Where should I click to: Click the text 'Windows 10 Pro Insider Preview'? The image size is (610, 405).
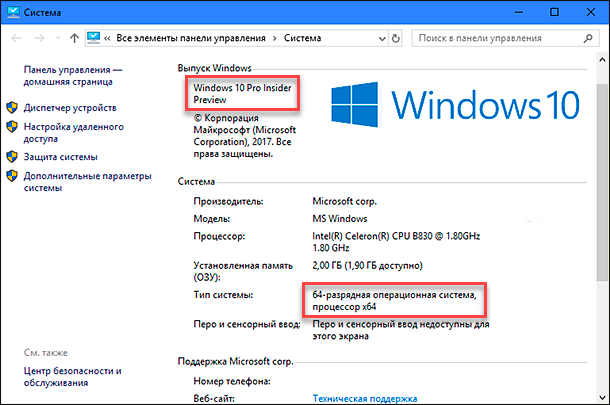click(242, 94)
